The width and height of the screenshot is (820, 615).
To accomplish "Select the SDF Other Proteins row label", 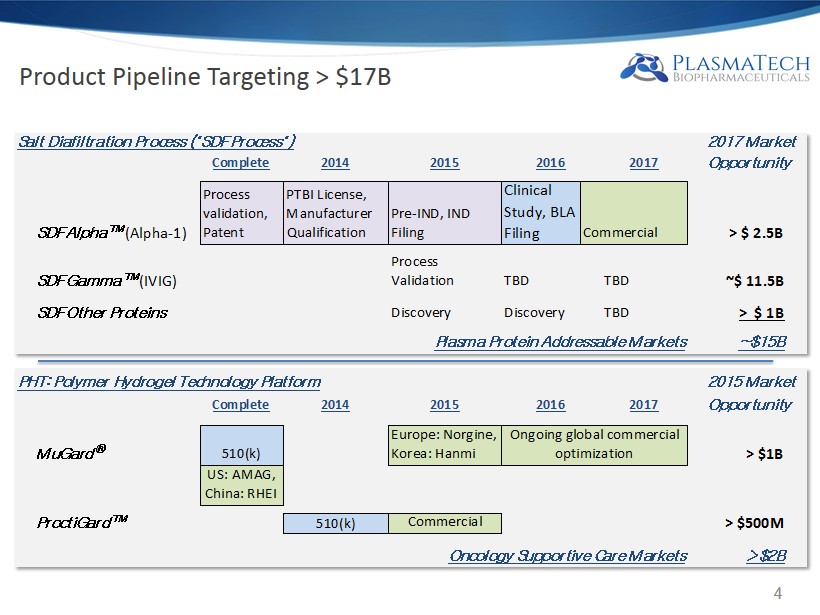I will (x=102, y=313).
